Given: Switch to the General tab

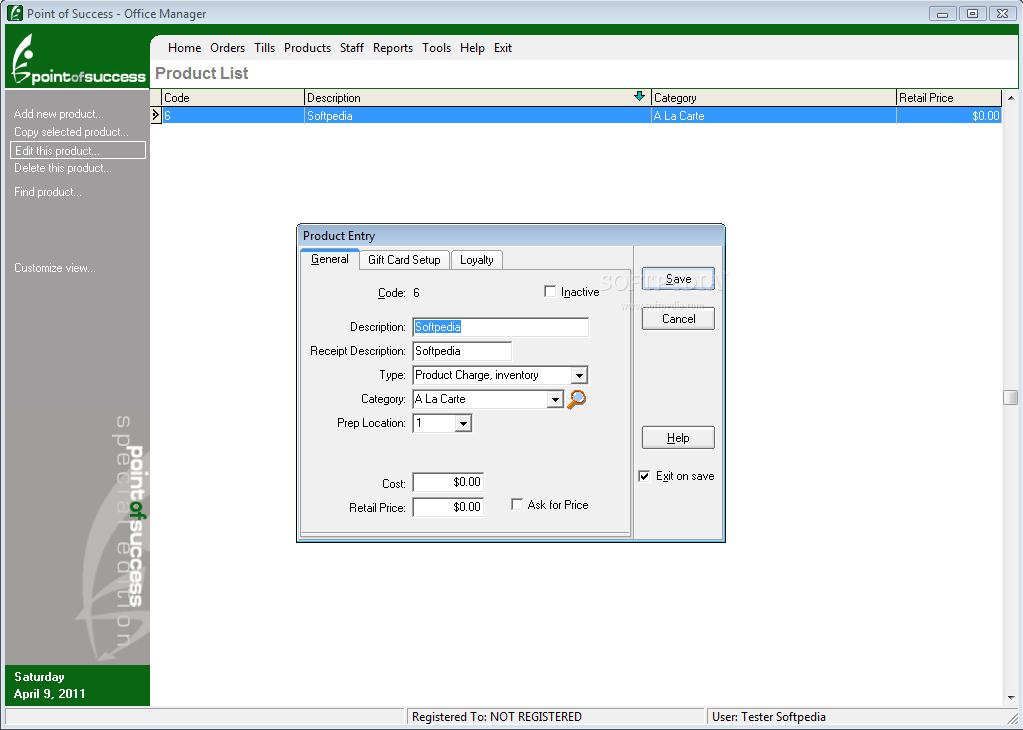Looking at the screenshot, I should (329, 259).
